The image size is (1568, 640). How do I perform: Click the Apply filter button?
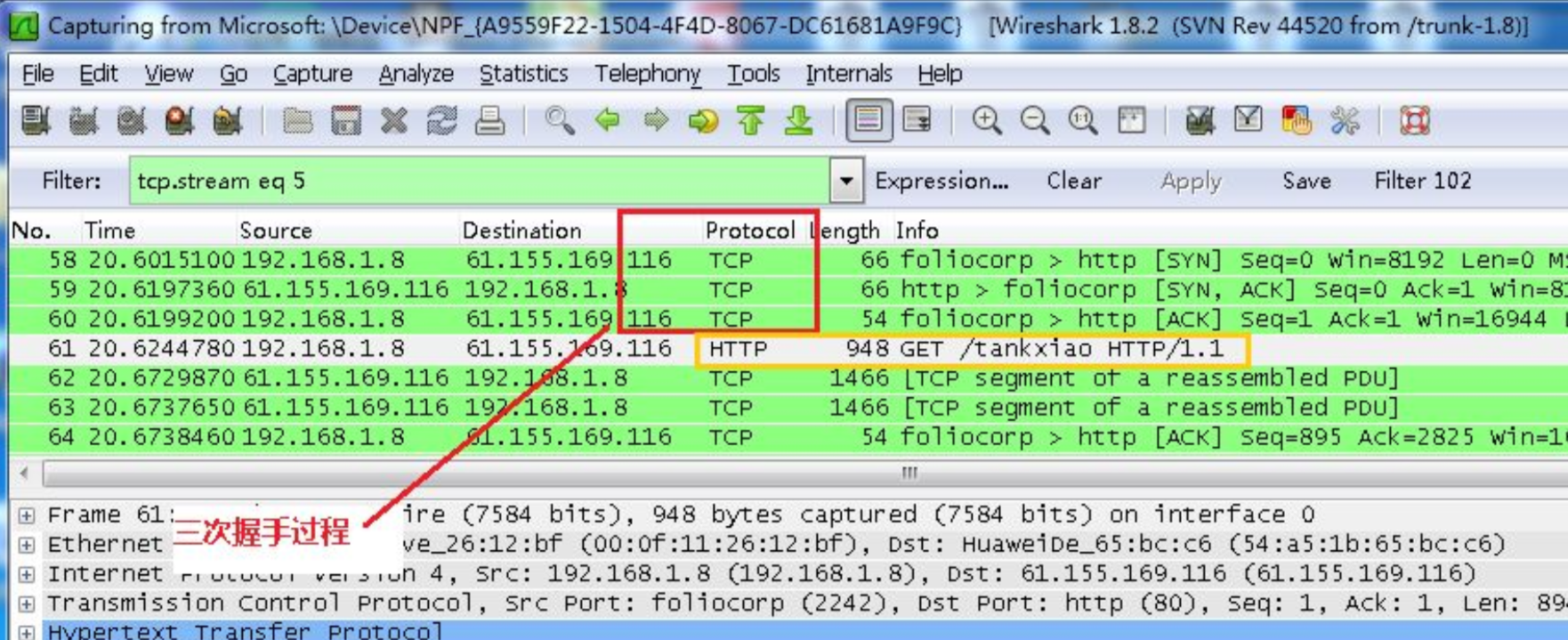click(1191, 182)
